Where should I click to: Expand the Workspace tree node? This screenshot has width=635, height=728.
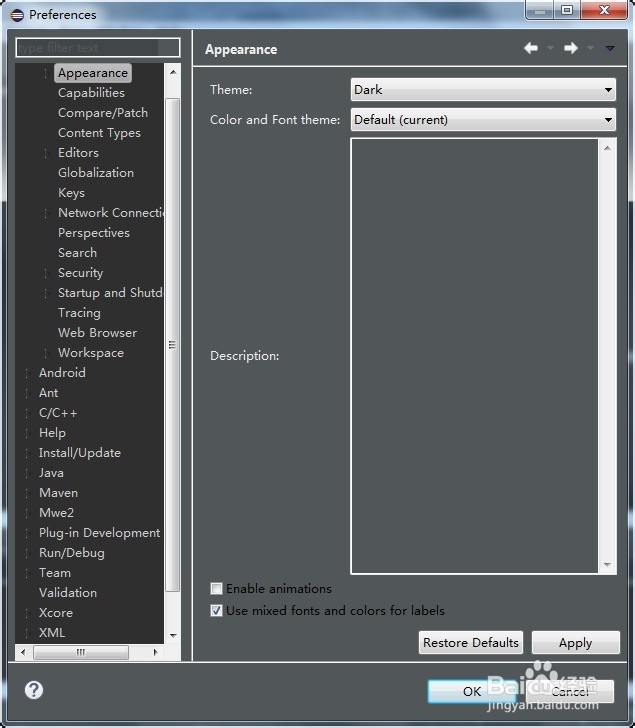click(45, 353)
